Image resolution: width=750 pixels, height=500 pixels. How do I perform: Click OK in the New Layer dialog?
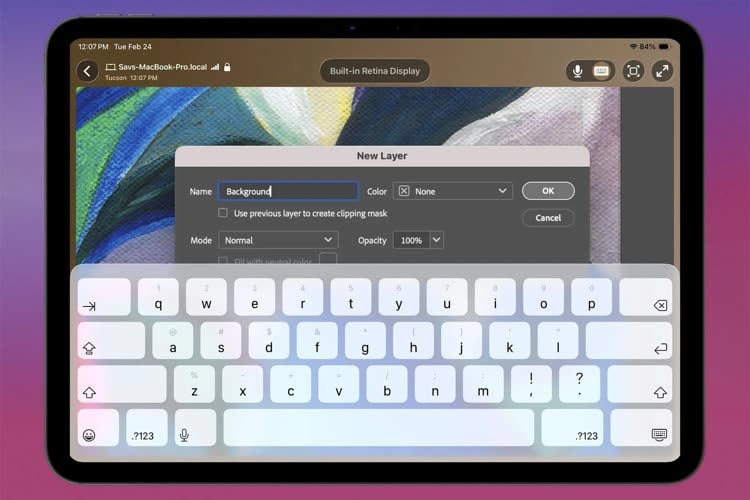point(548,191)
